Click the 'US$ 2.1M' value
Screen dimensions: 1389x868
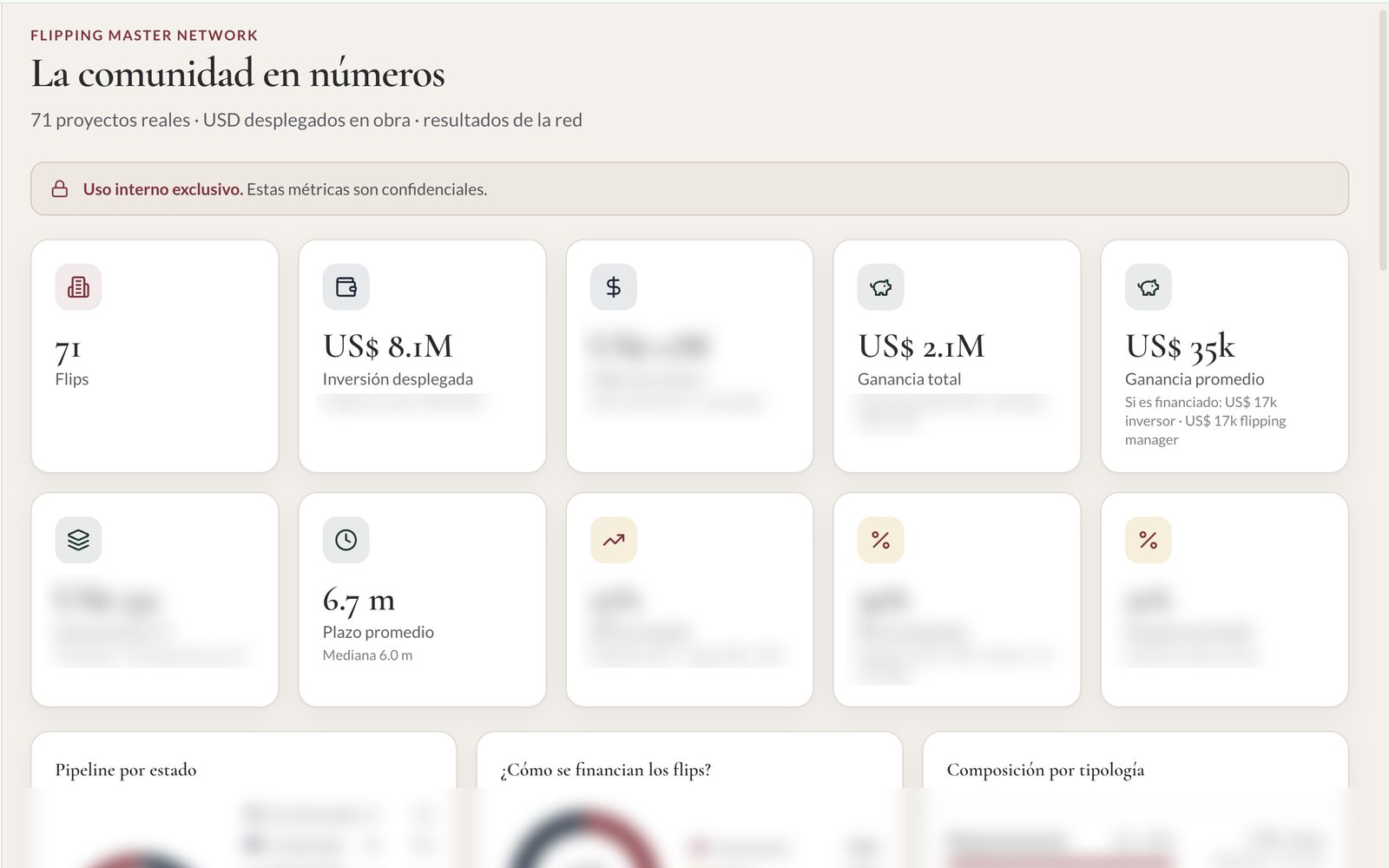pos(921,346)
